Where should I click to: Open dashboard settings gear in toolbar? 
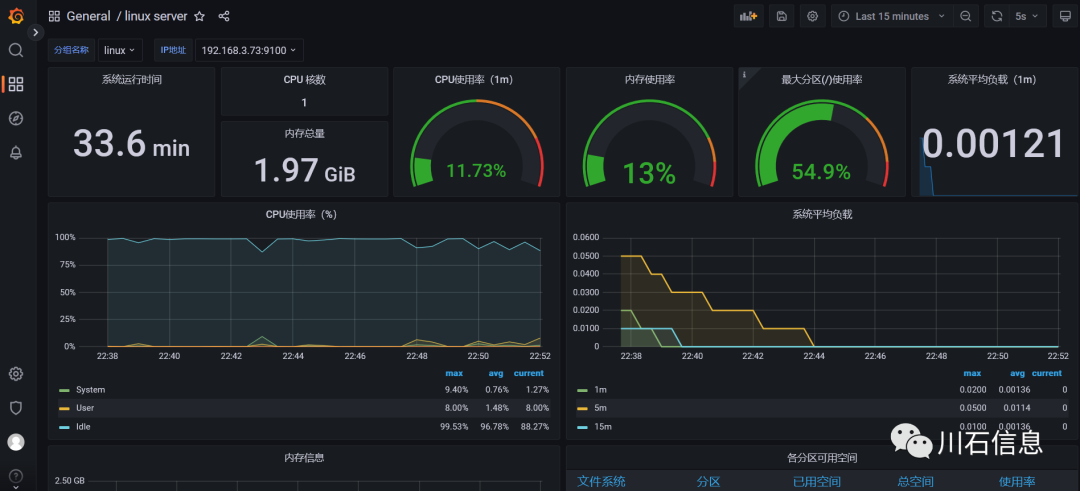813,17
